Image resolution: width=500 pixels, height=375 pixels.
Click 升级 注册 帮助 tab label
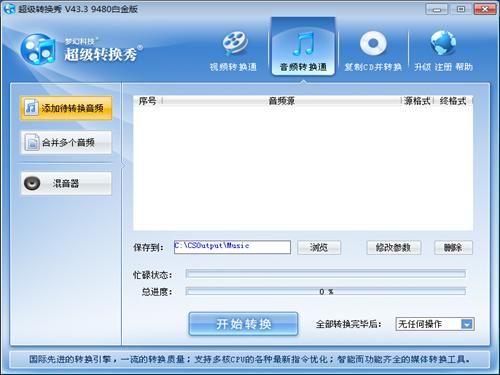coord(443,67)
